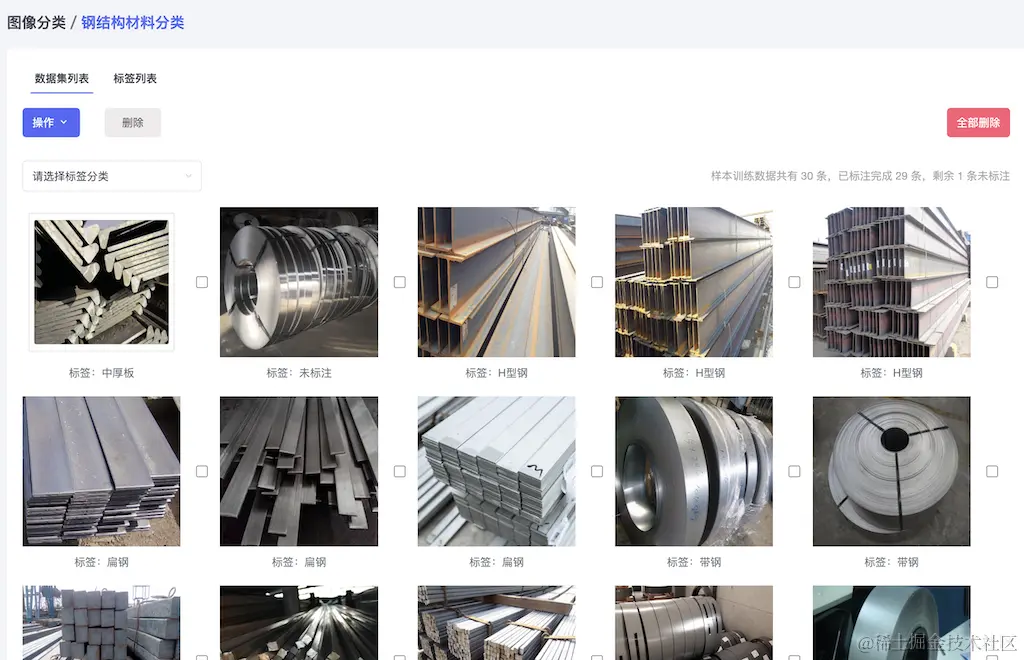Open the flat-laid coil with black straps image
This screenshot has height=660, width=1024.
click(891, 471)
